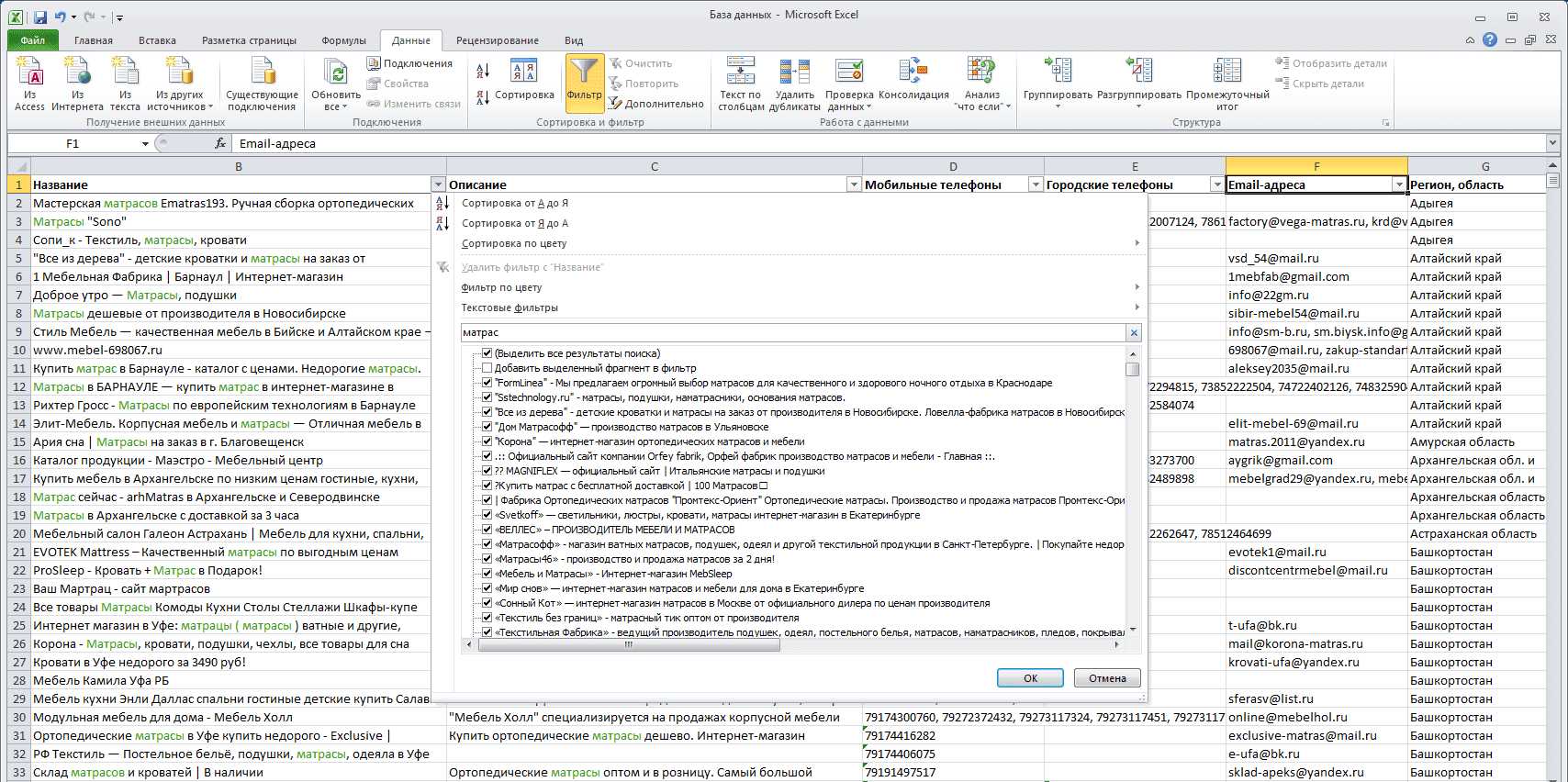Open existing connections (Существующие подключения)
Viewport: 1568px width, 782px height.
tap(262, 84)
